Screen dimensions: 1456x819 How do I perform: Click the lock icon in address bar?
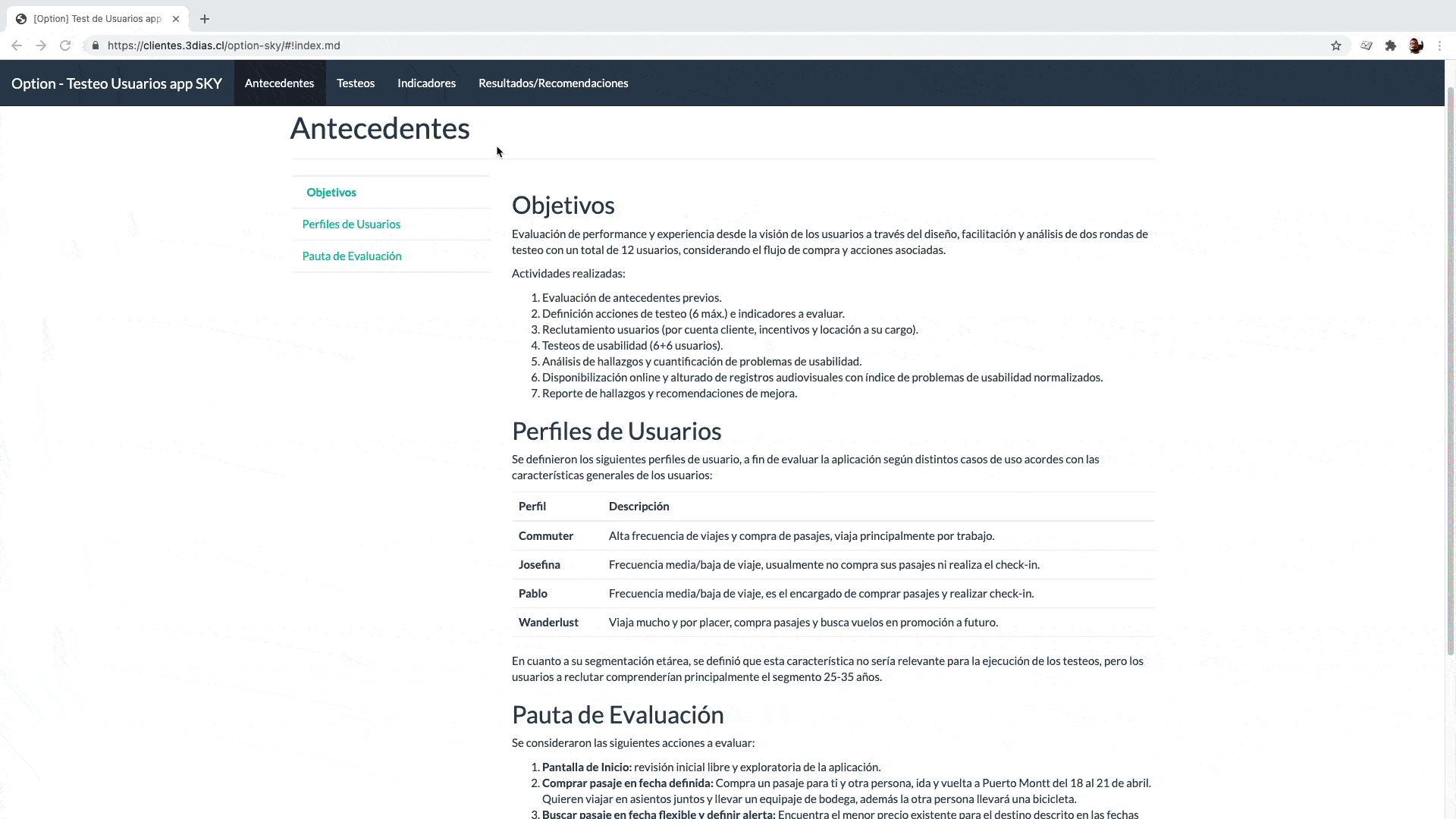96,45
